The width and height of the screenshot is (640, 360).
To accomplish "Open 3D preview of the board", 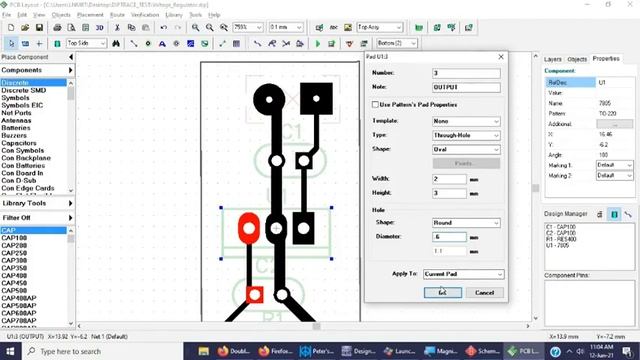I will click(100, 27).
